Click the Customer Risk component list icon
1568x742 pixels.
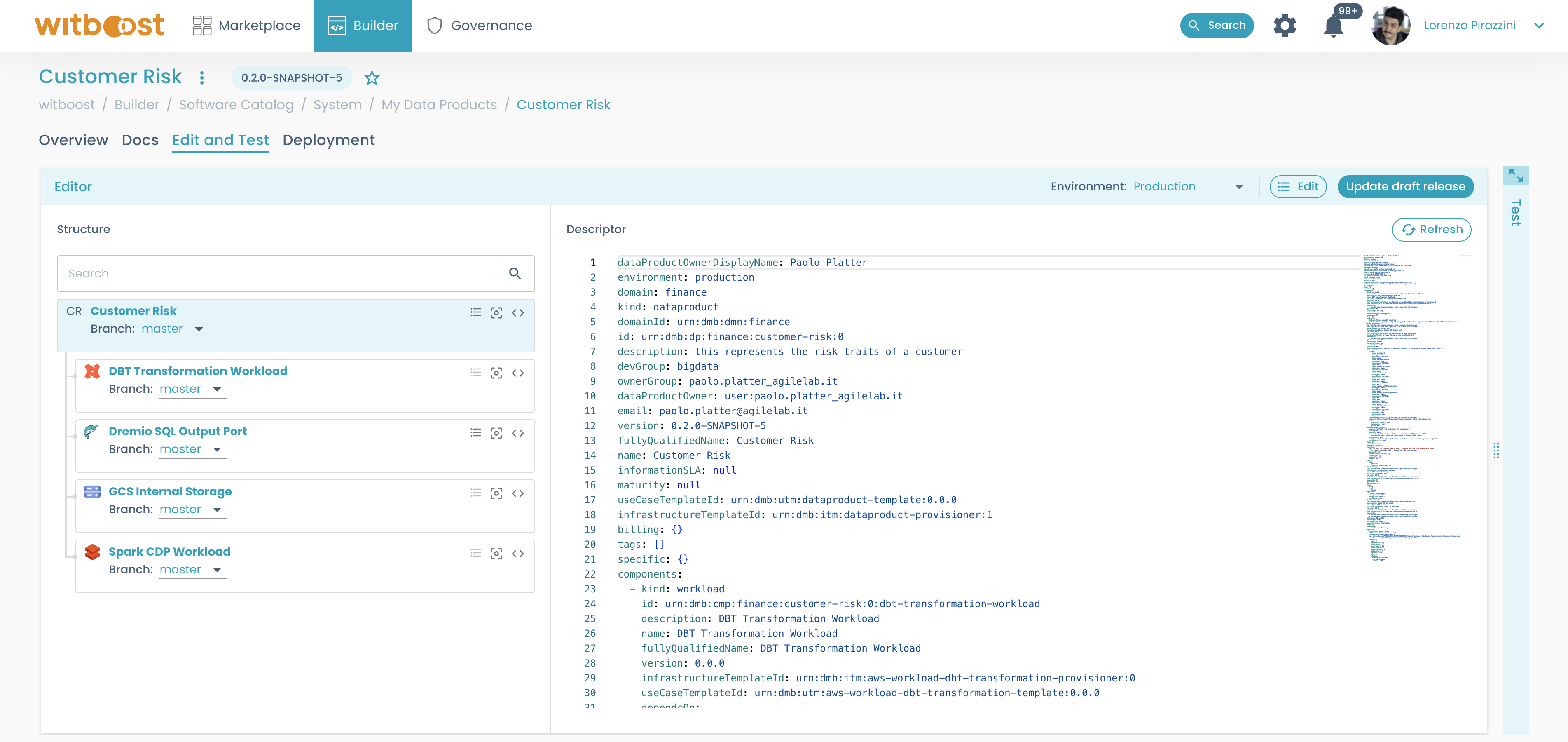click(x=475, y=311)
